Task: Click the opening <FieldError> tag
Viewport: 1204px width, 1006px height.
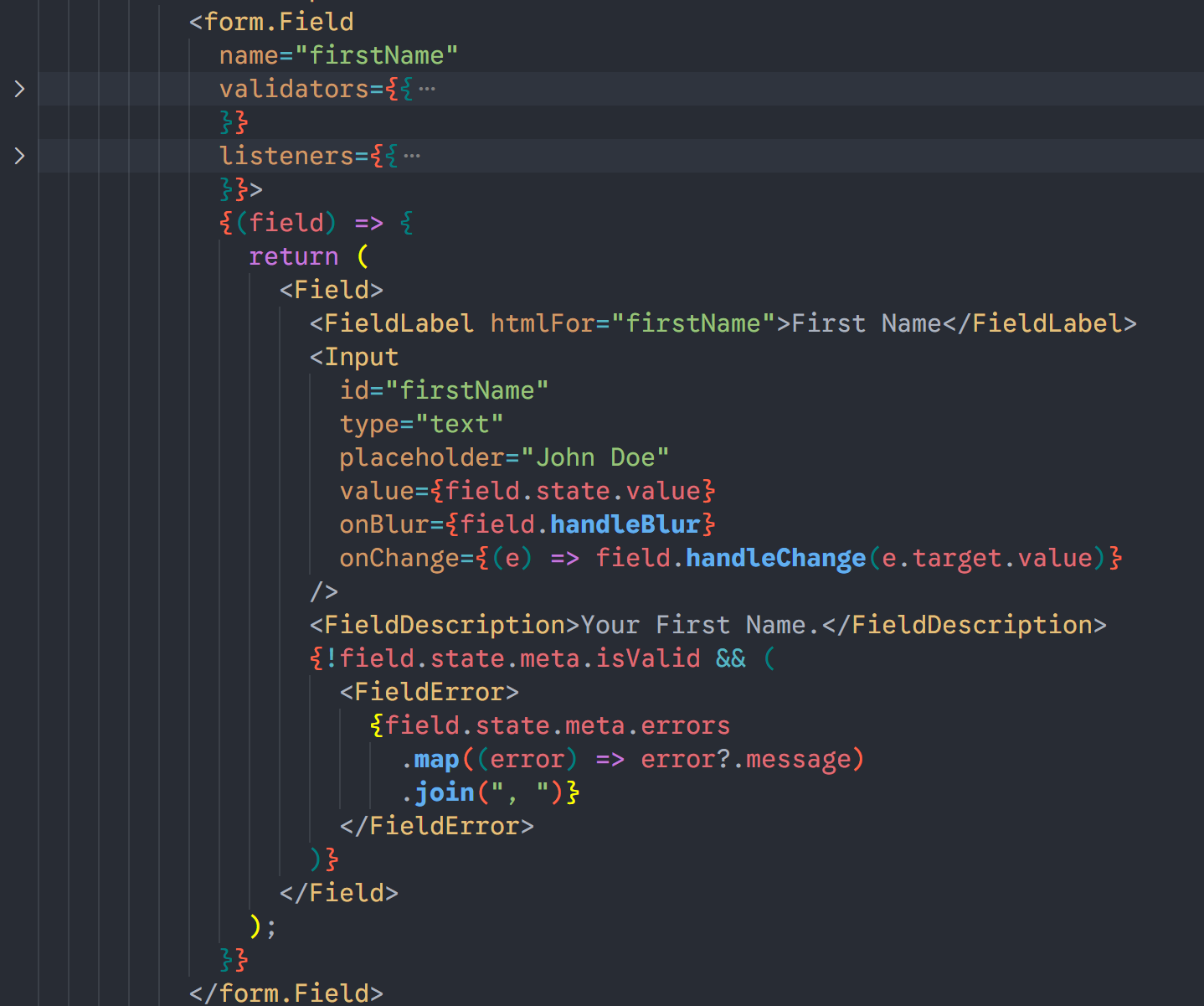Action: pos(429,692)
